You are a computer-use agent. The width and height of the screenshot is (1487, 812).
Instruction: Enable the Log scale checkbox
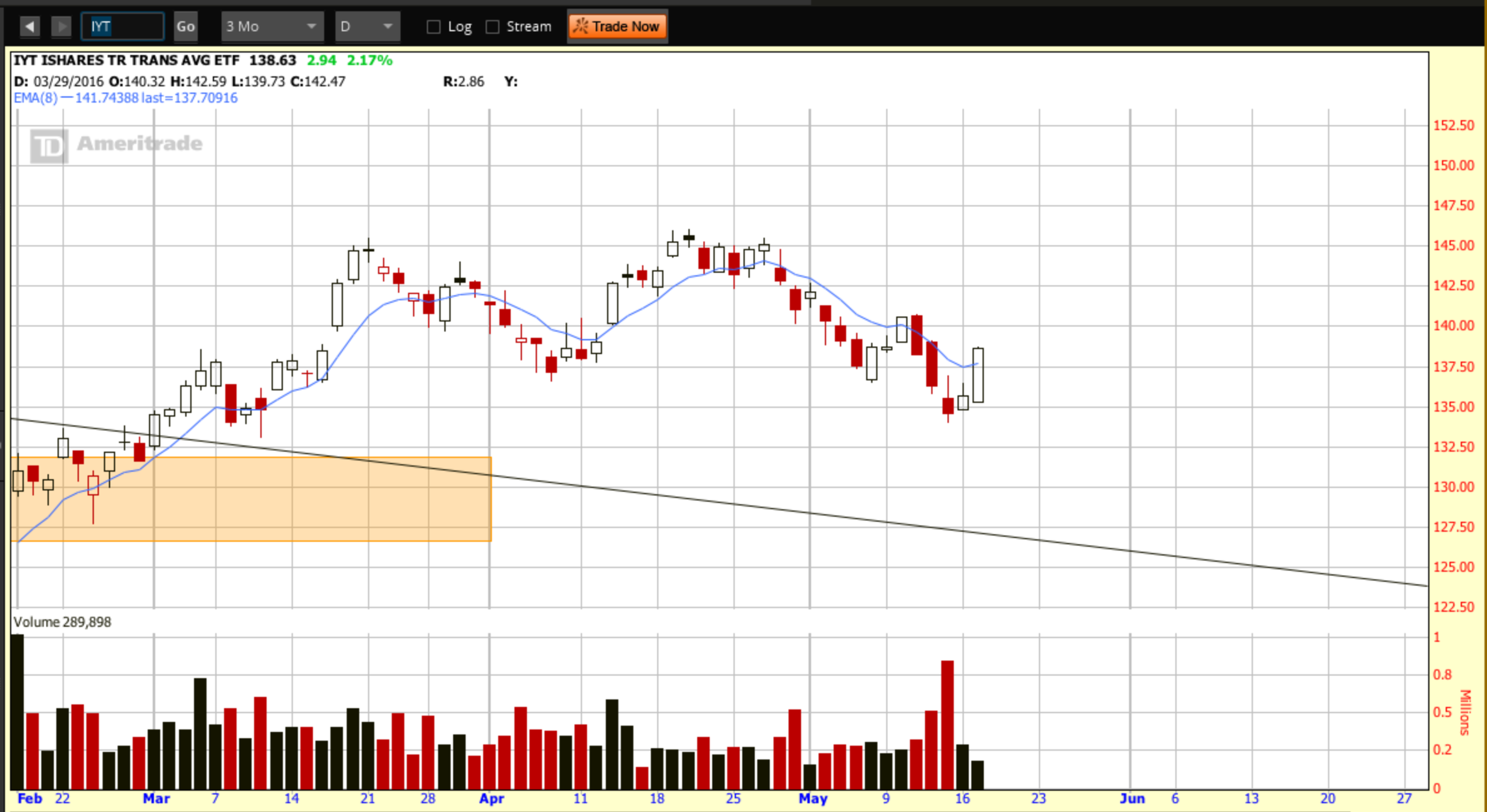[433, 27]
